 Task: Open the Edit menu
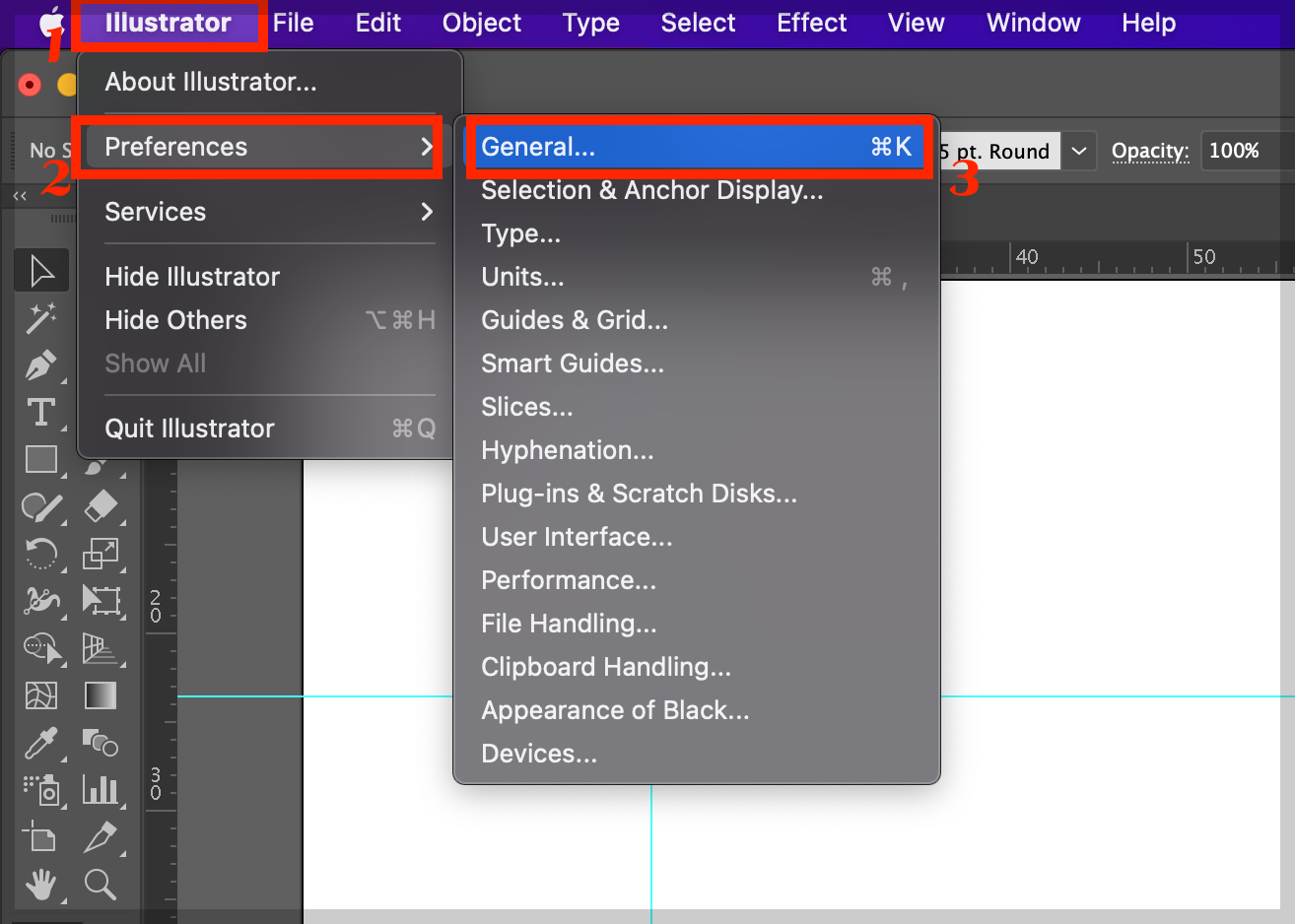click(x=378, y=23)
